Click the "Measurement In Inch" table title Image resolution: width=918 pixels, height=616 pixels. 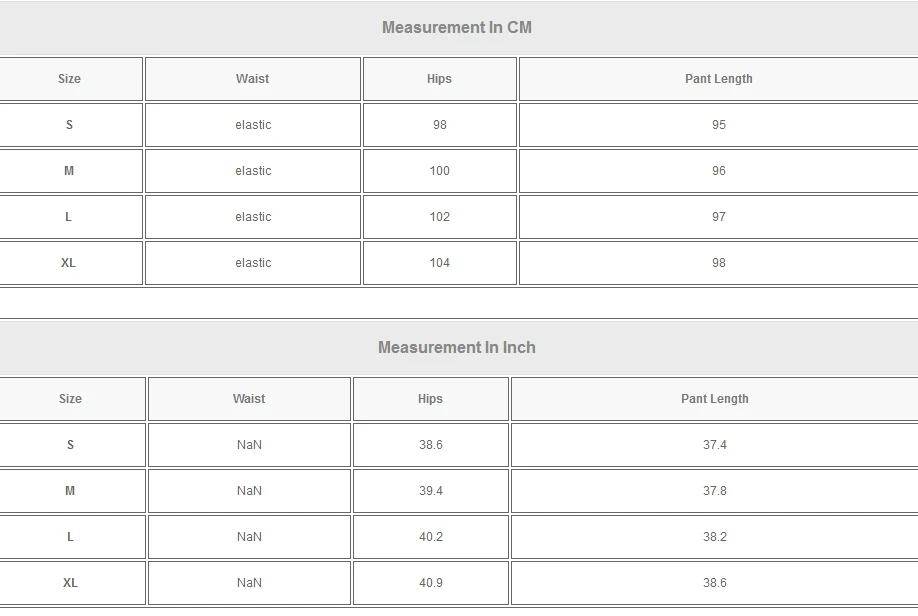[457, 348]
